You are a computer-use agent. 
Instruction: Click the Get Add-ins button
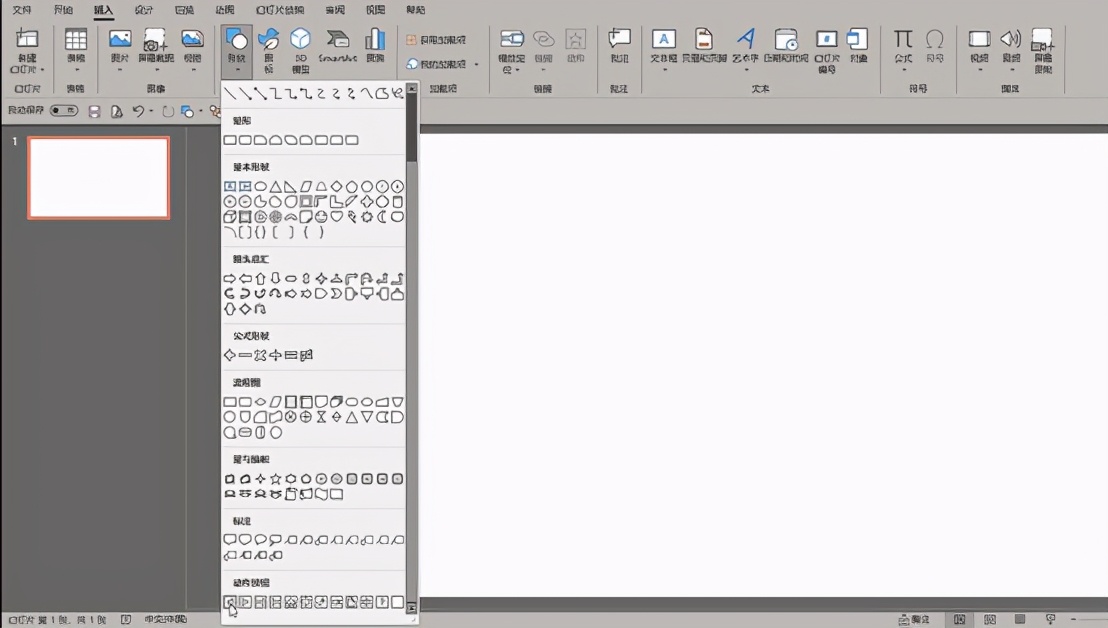tap(436, 40)
